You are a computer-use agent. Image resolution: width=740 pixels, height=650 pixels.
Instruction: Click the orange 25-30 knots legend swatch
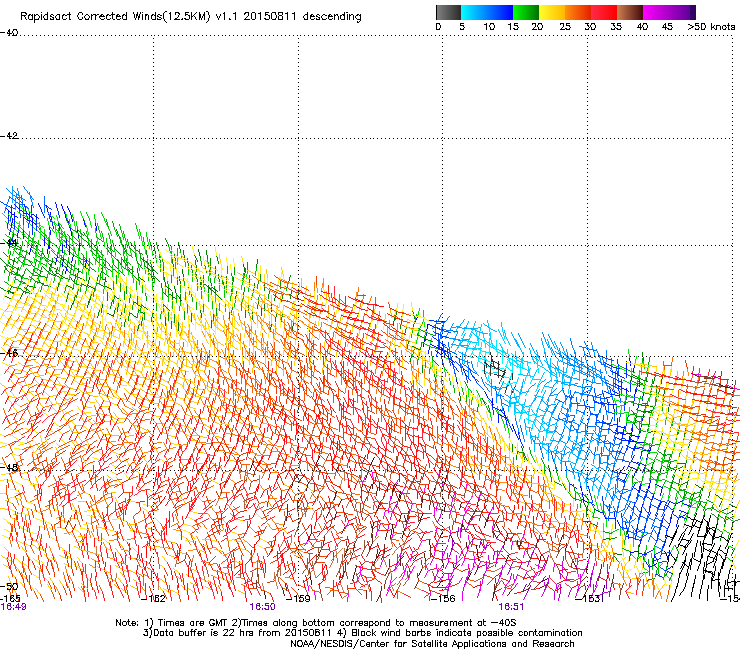click(x=578, y=12)
